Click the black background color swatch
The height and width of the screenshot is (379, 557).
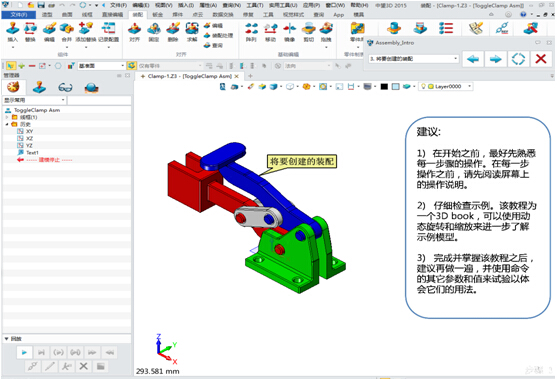pyautogui.click(x=384, y=86)
